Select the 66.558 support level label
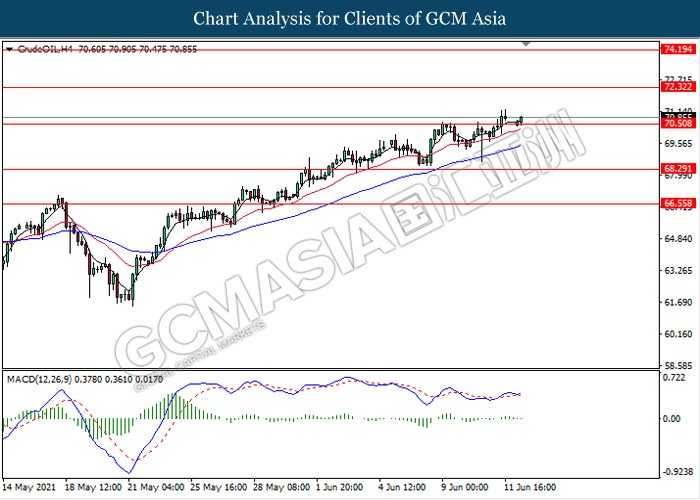Image resolution: width=700 pixels, height=500 pixels. tap(678, 204)
